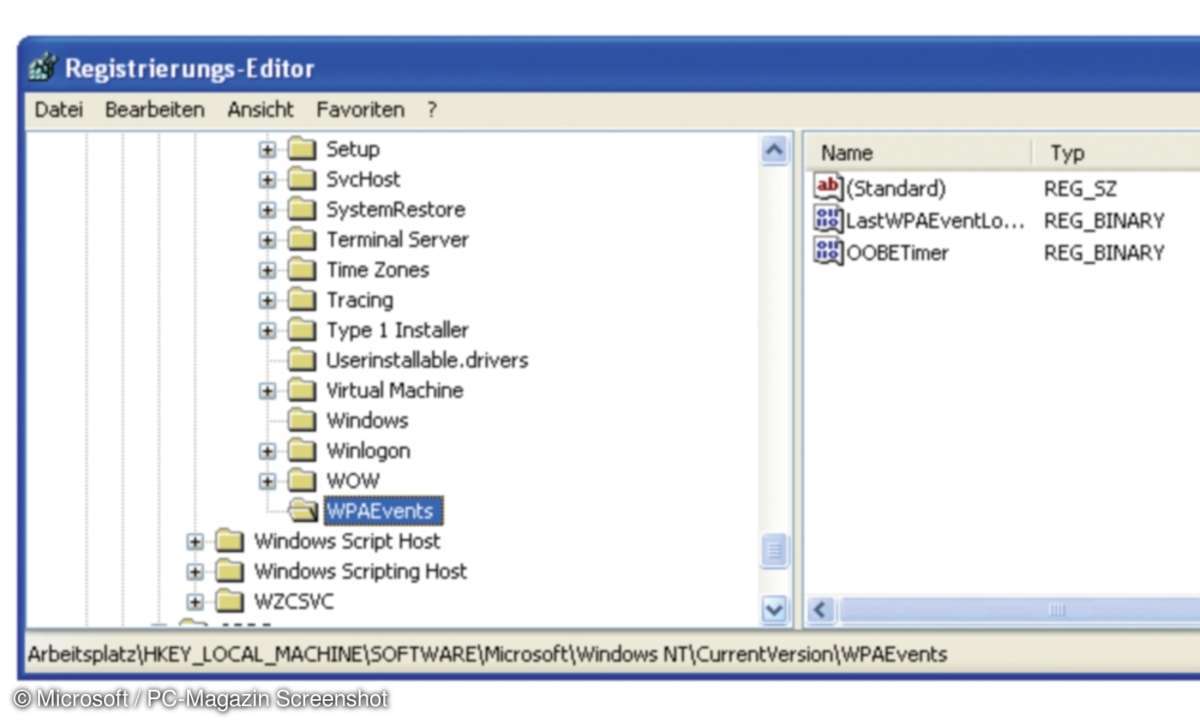Open the ? help menu

432,110
